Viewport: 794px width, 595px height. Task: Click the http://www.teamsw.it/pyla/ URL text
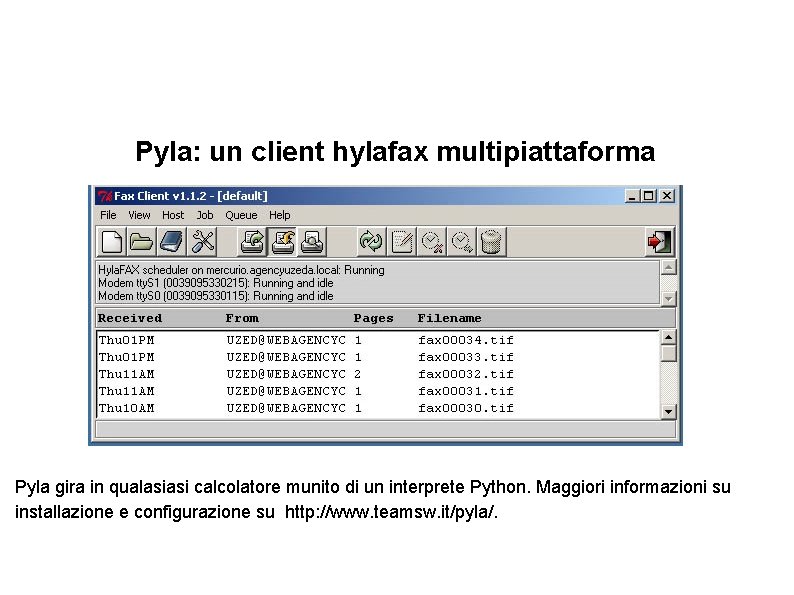[x=391, y=512]
